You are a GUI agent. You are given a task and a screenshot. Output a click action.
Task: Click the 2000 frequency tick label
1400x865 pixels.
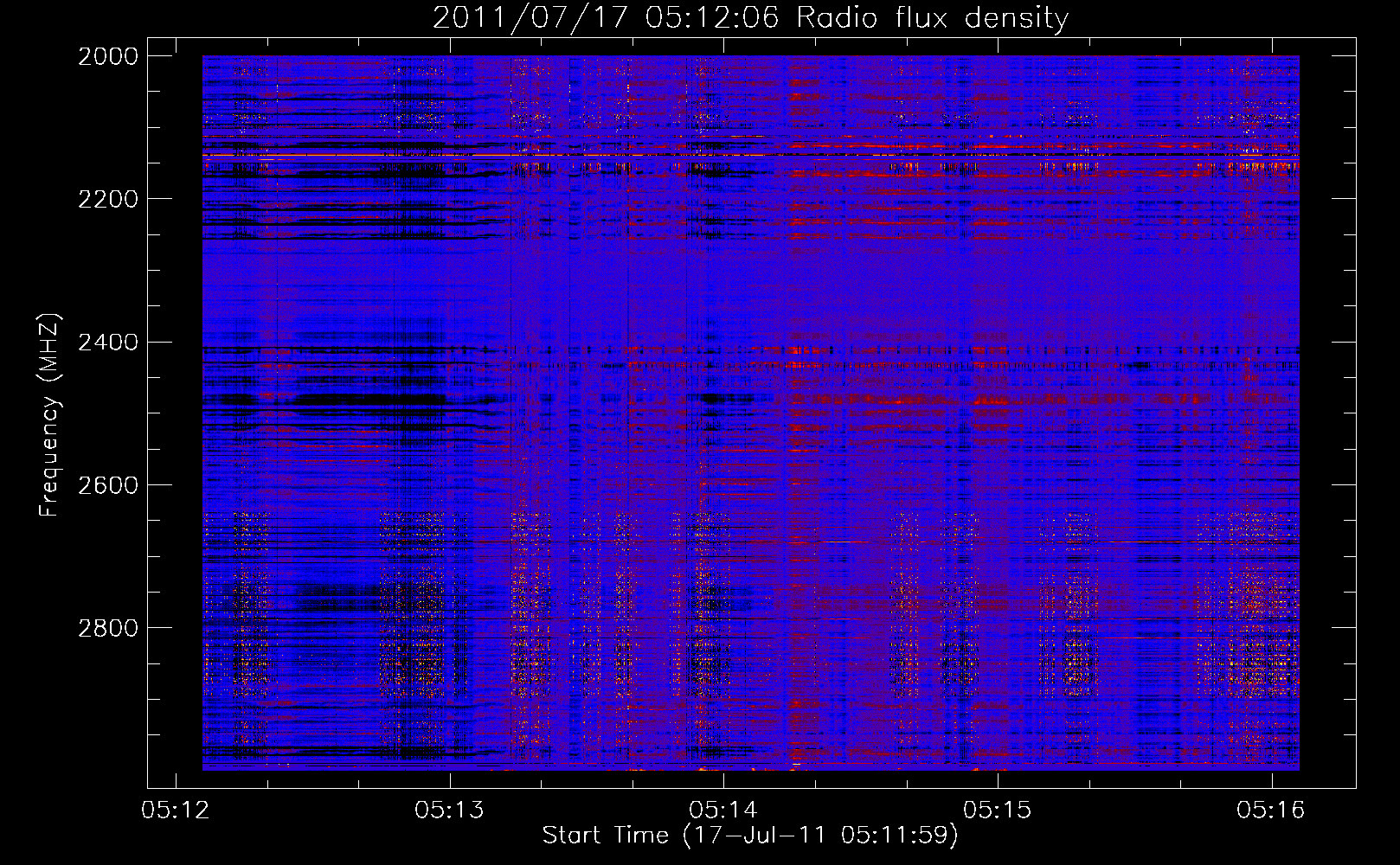pyautogui.click(x=108, y=56)
